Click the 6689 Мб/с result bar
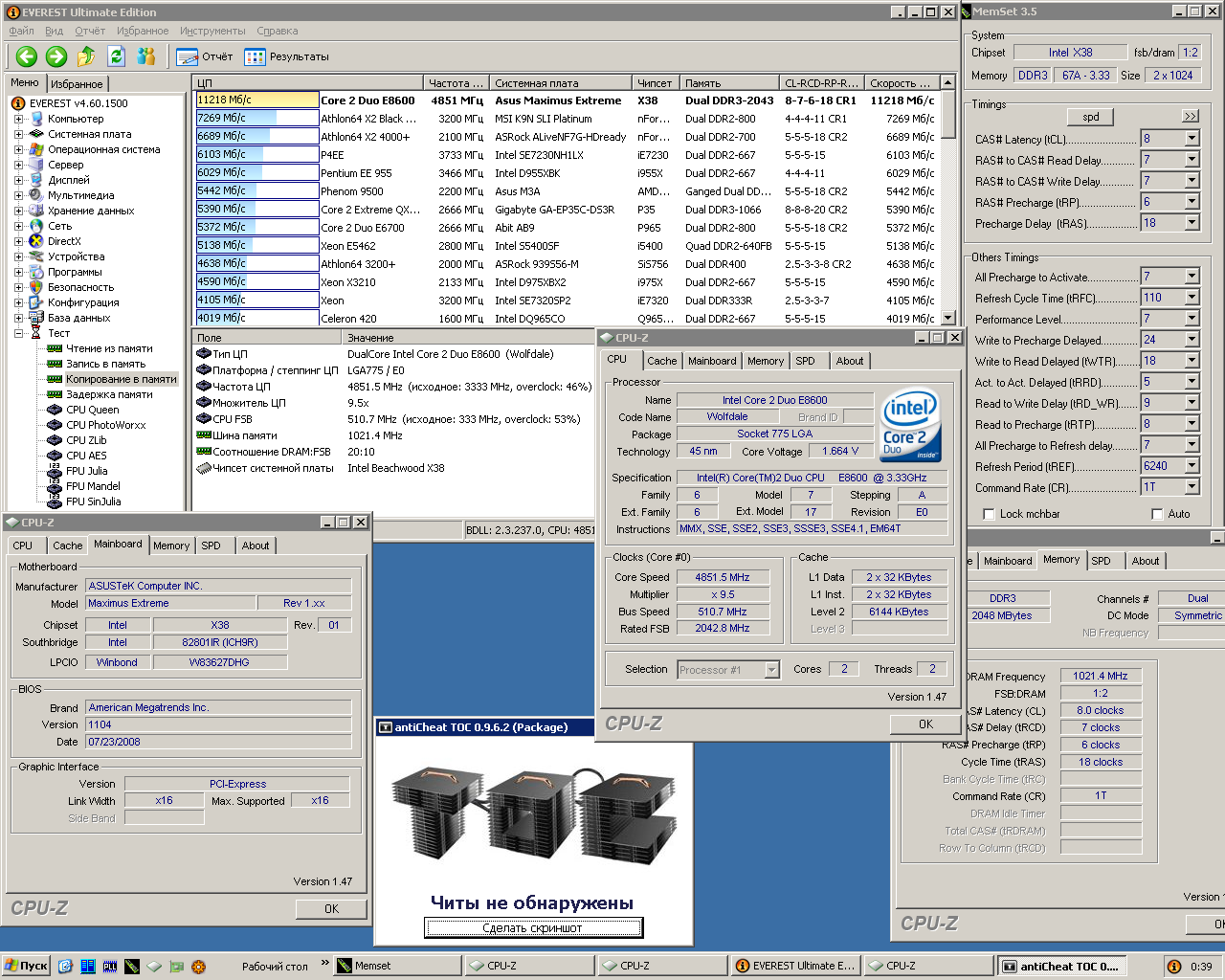Image resolution: width=1225 pixels, height=980 pixels. tap(256, 136)
